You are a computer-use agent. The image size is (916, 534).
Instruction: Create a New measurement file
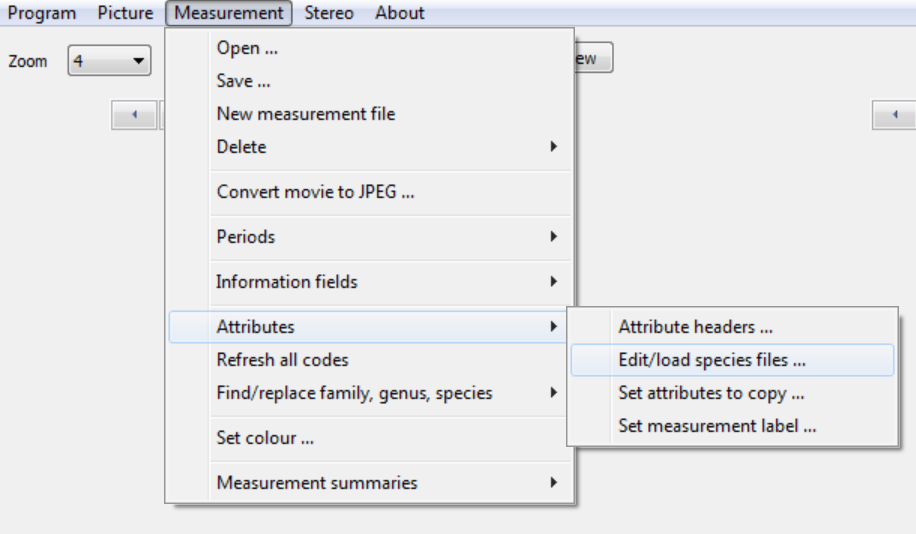[305, 114]
